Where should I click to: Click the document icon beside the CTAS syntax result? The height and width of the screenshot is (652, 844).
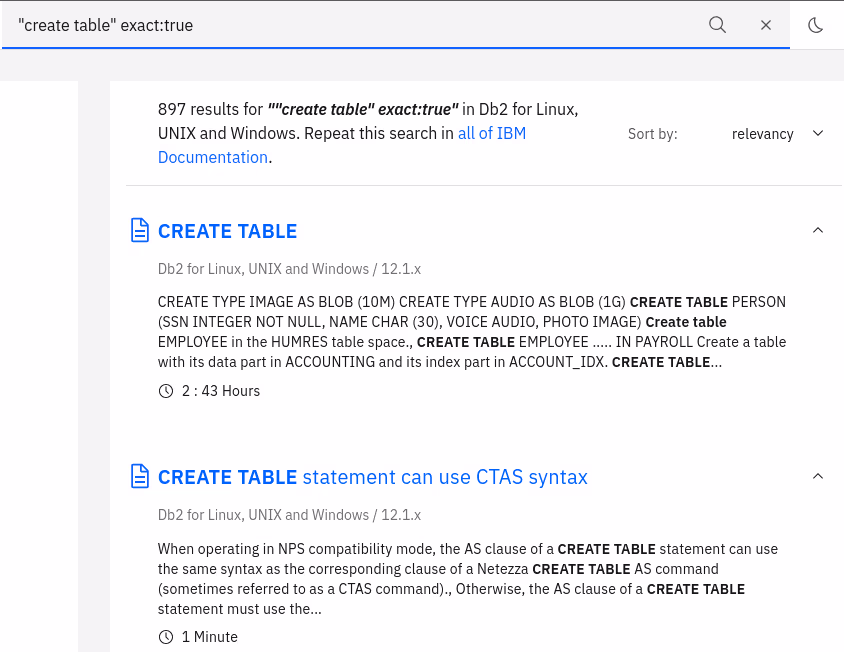point(140,476)
